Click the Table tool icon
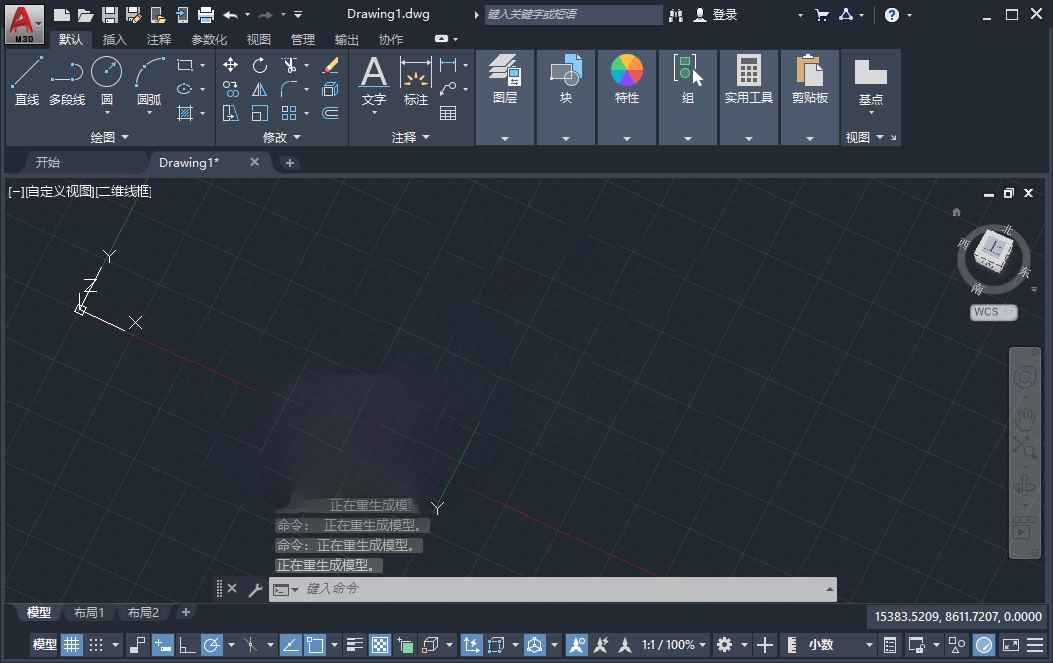Viewport: 1053px width, 663px height. (448, 113)
